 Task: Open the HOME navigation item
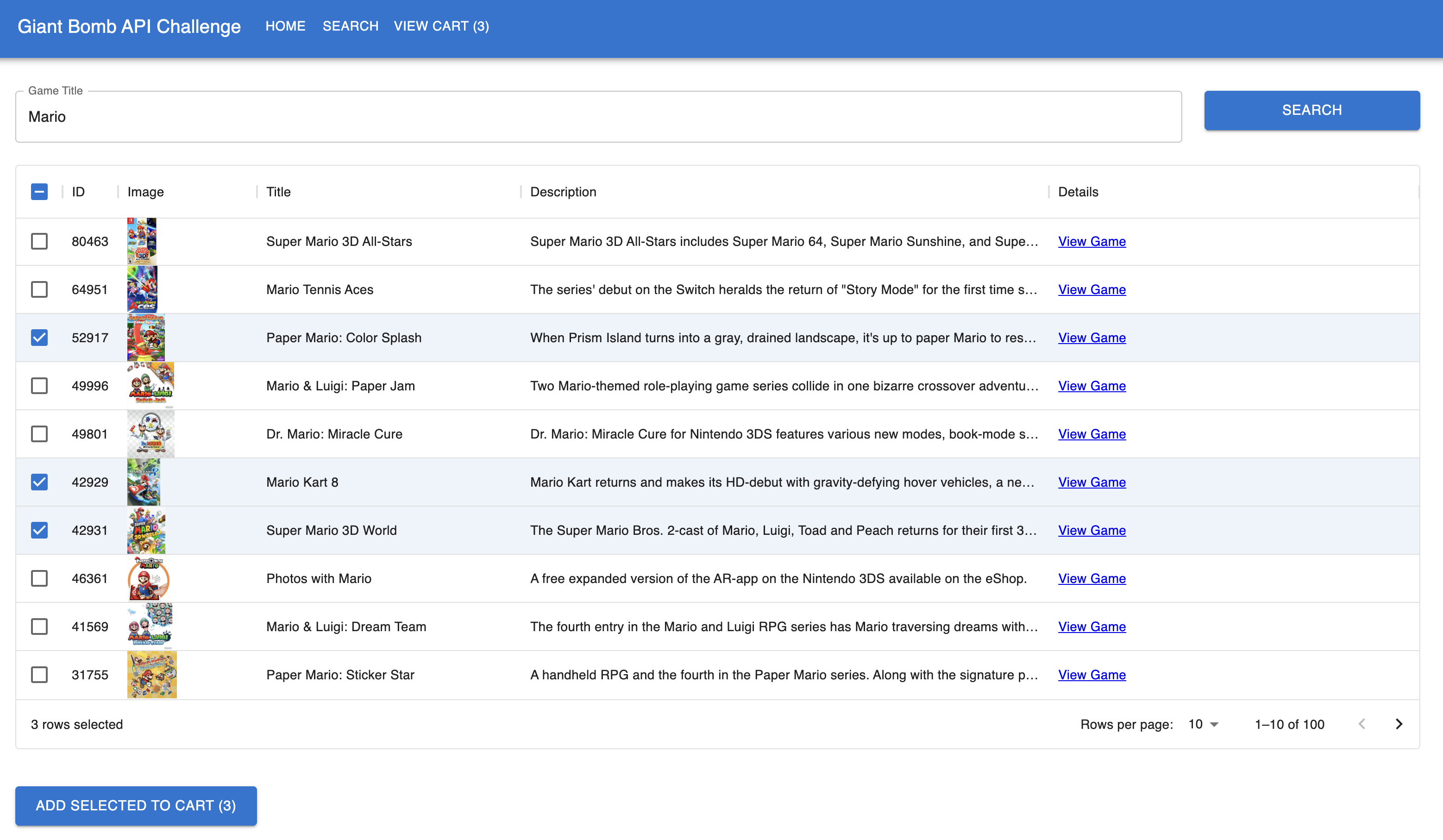pyautogui.click(x=285, y=26)
